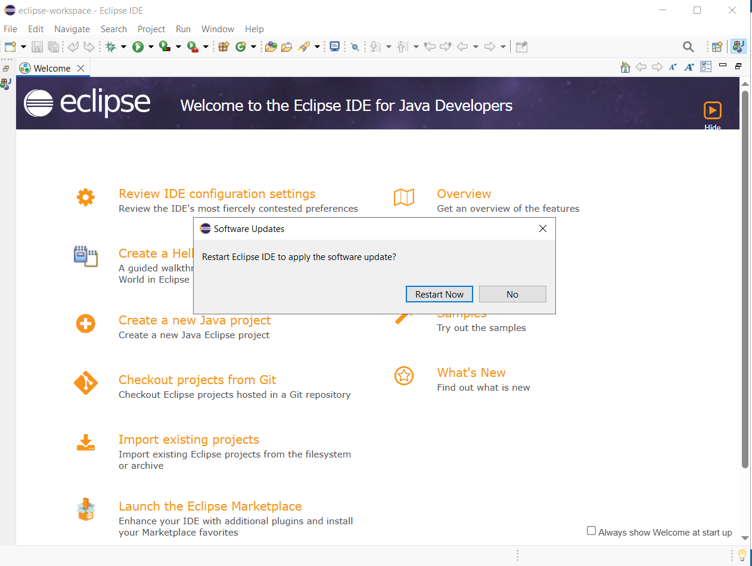Click the Restore icon on left trim
Image resolution: width=752 pixels, height=566 pixels.
point(6,68)
